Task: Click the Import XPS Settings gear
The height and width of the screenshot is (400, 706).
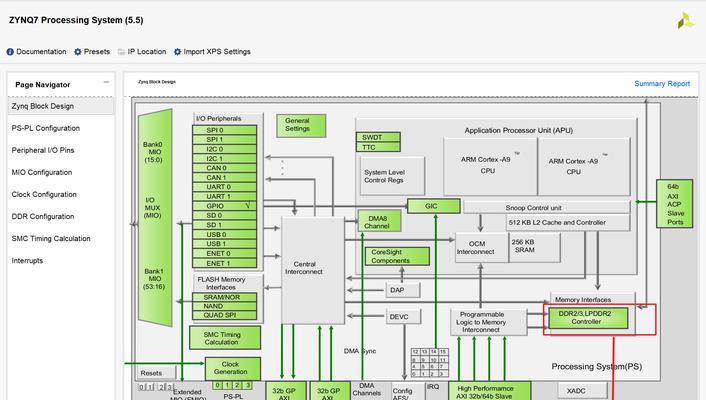Action: [x=178, y=52]
